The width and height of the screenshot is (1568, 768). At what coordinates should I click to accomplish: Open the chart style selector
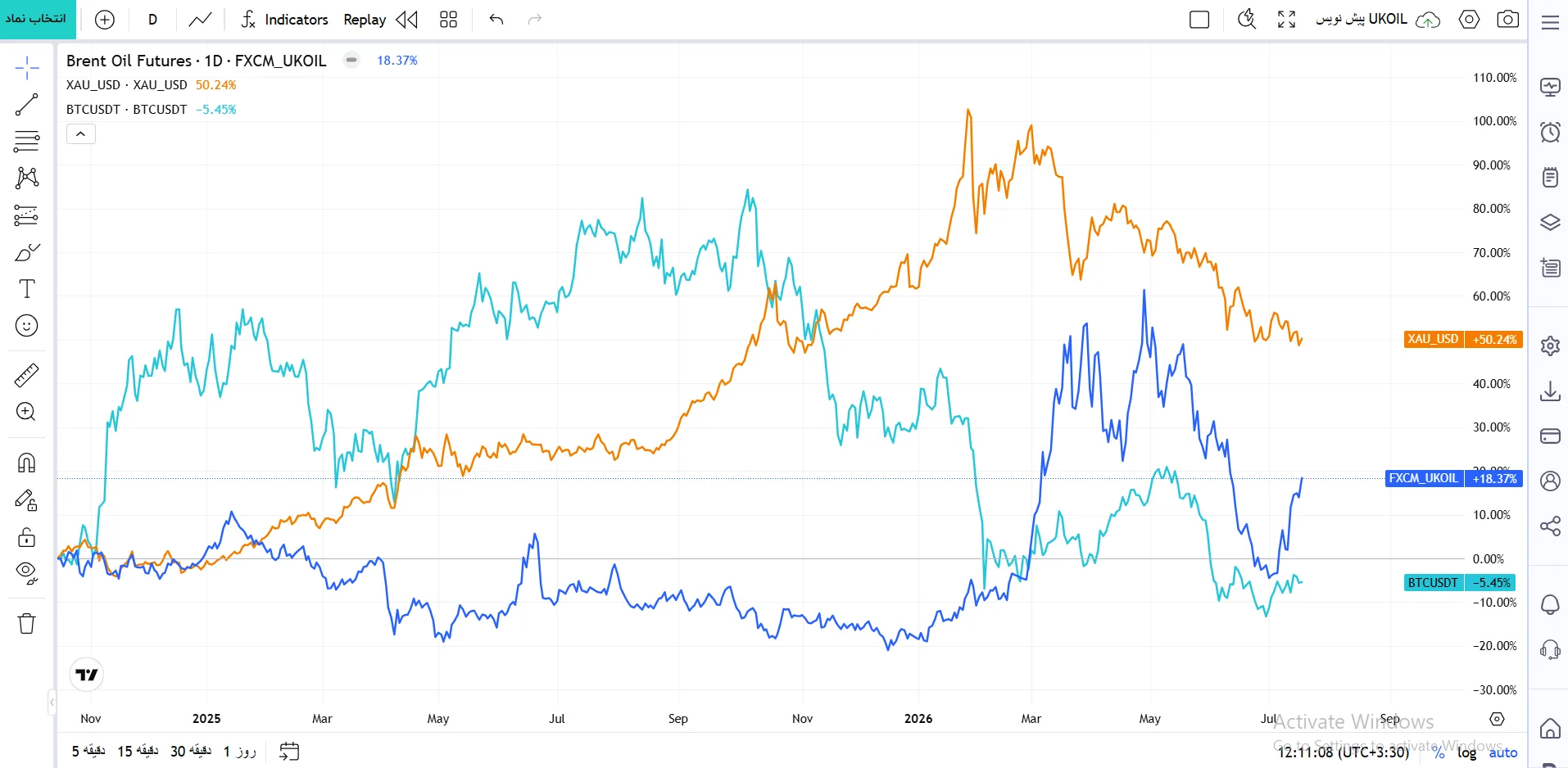pos(200,19)
